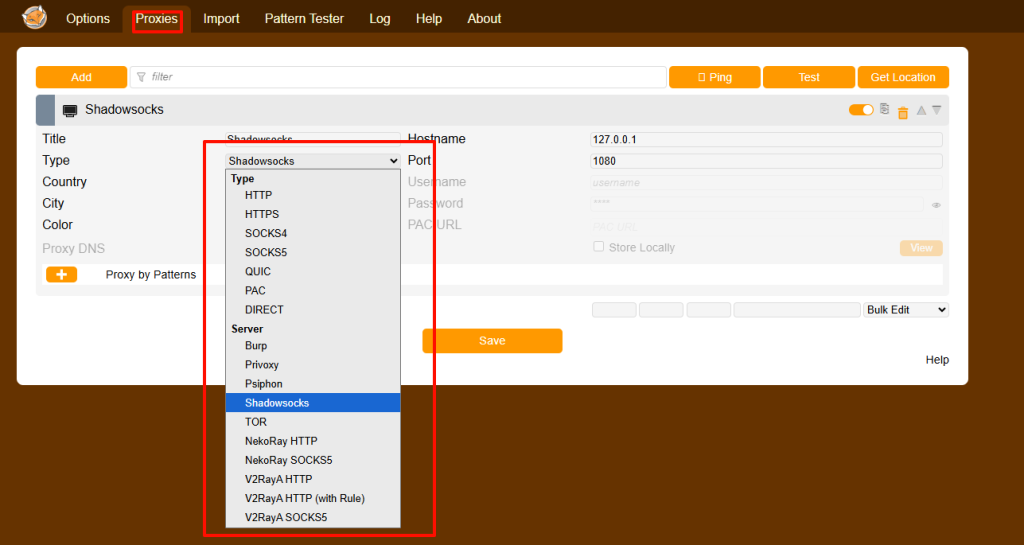Switch to the Import tab
The width and height of the screenshot is (1024, 545).
tap(221, 19)
